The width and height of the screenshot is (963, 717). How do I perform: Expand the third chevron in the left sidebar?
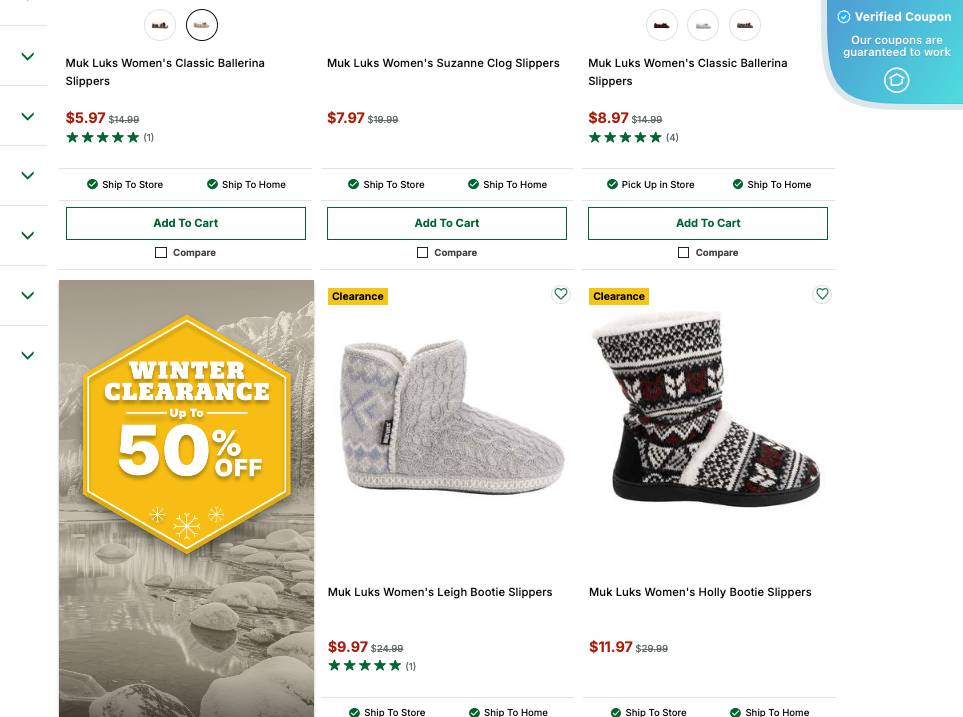27,175
